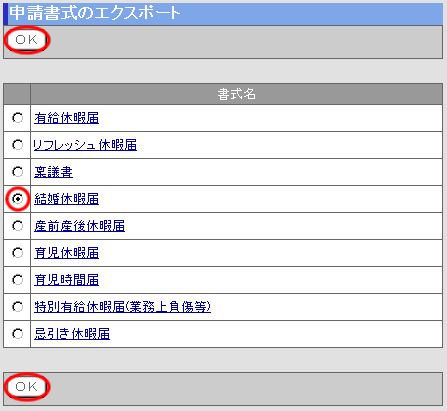Click the top OK button
Viewport: 447px width, 411px height.
pyautogui.click(x=27, y=40)
